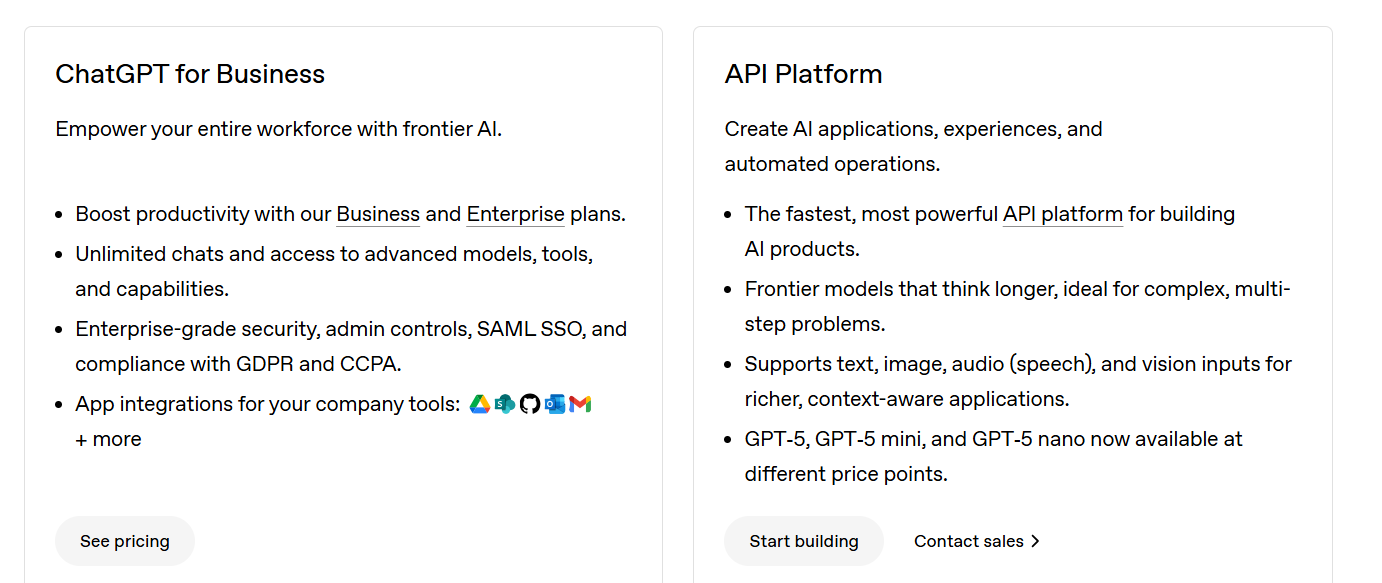The image size is (1382, 583).
Task: Expand the '+ more' integrations list
Action: coord(108,438)
